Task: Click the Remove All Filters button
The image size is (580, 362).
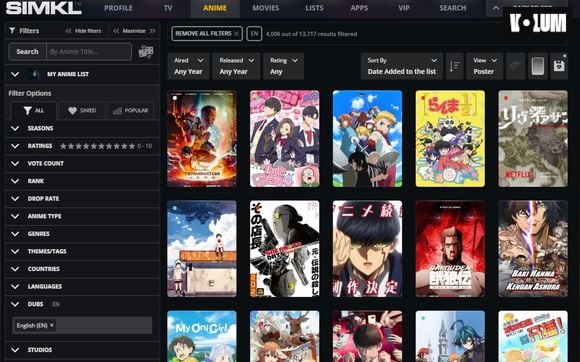Action: [207, 34]
